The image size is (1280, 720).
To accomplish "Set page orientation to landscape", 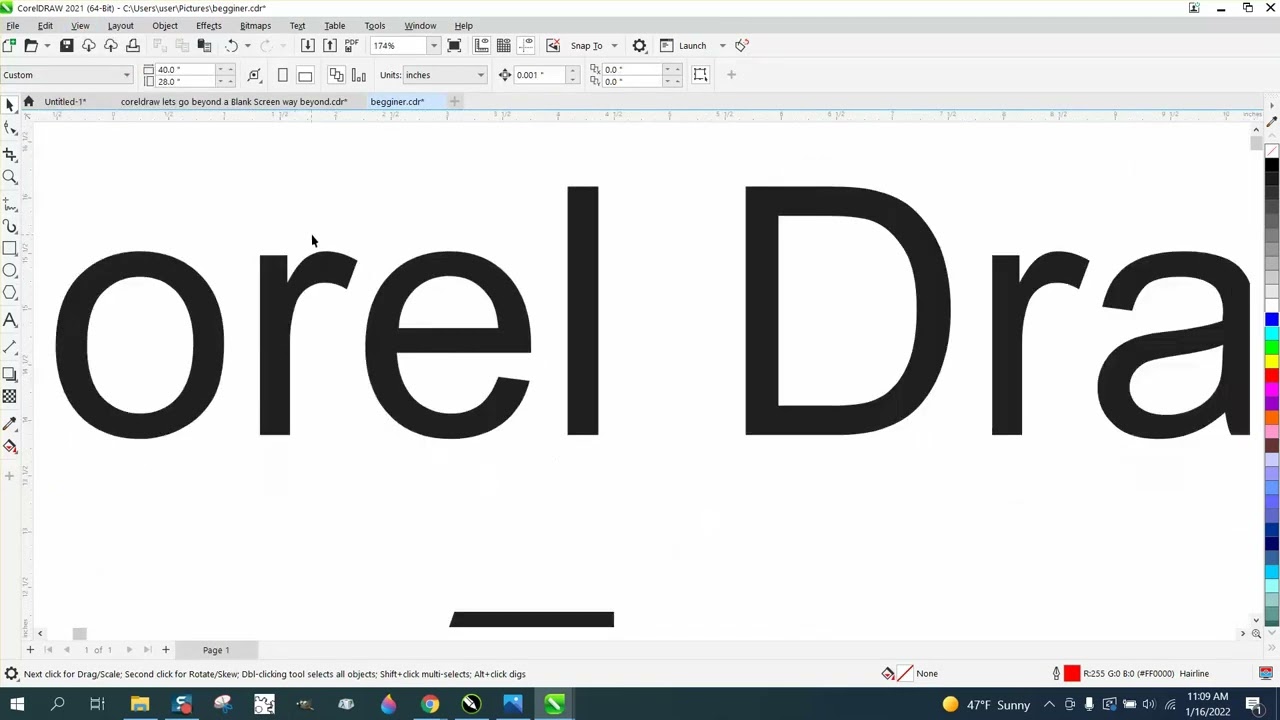I will click(x=305, y=75).
